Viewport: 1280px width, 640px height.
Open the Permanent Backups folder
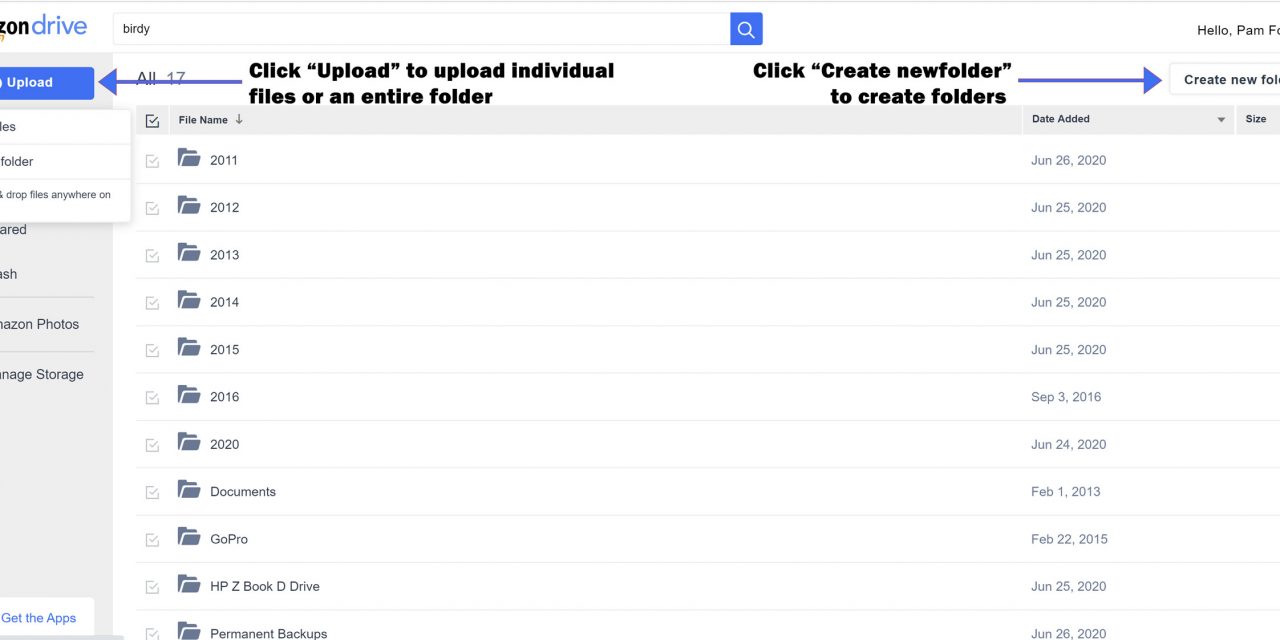268,633
